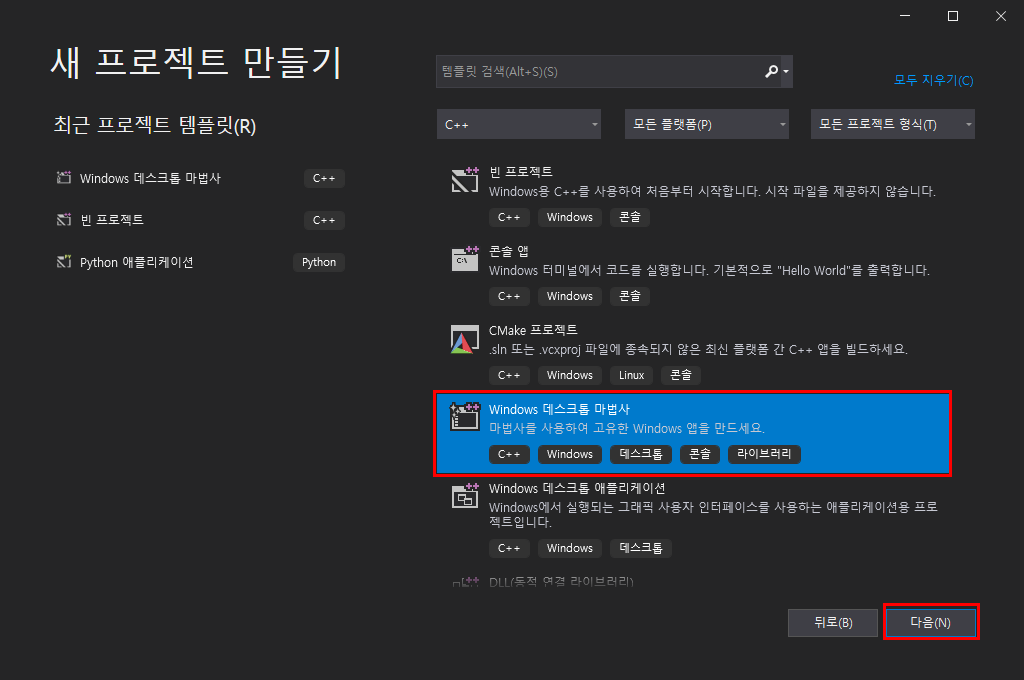This screenshot has width=1024, height=680.
Task: Maximize the new project dialog window
Action: tap(953, 16)
